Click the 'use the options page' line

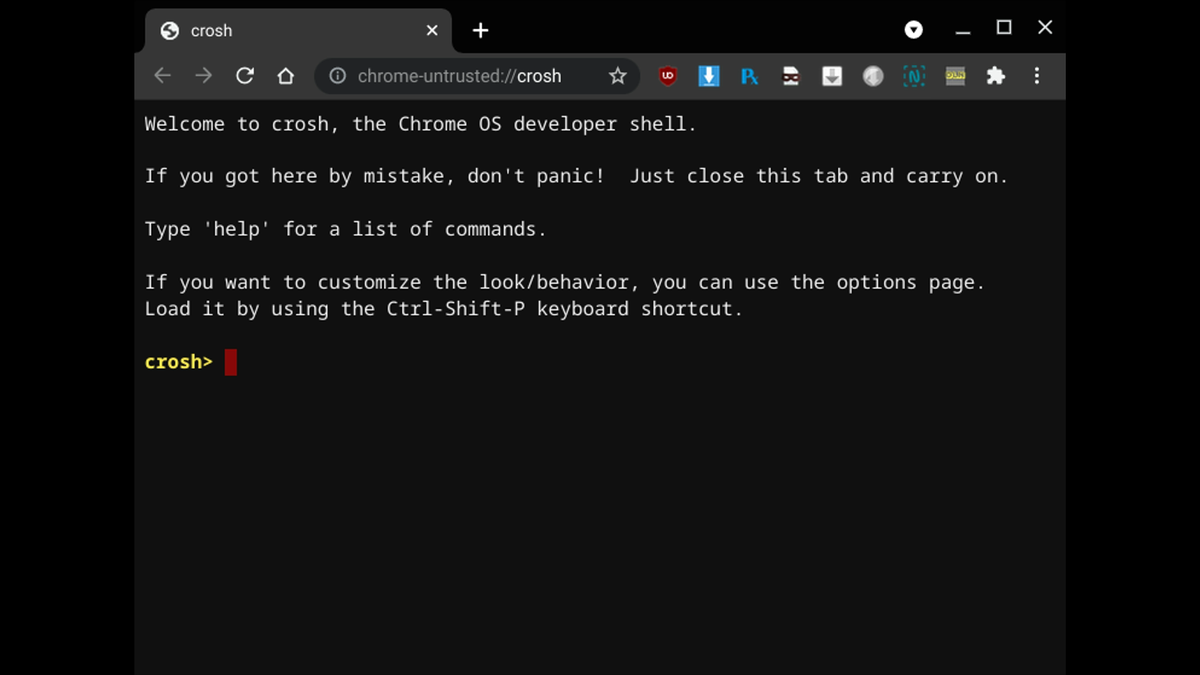565,282
